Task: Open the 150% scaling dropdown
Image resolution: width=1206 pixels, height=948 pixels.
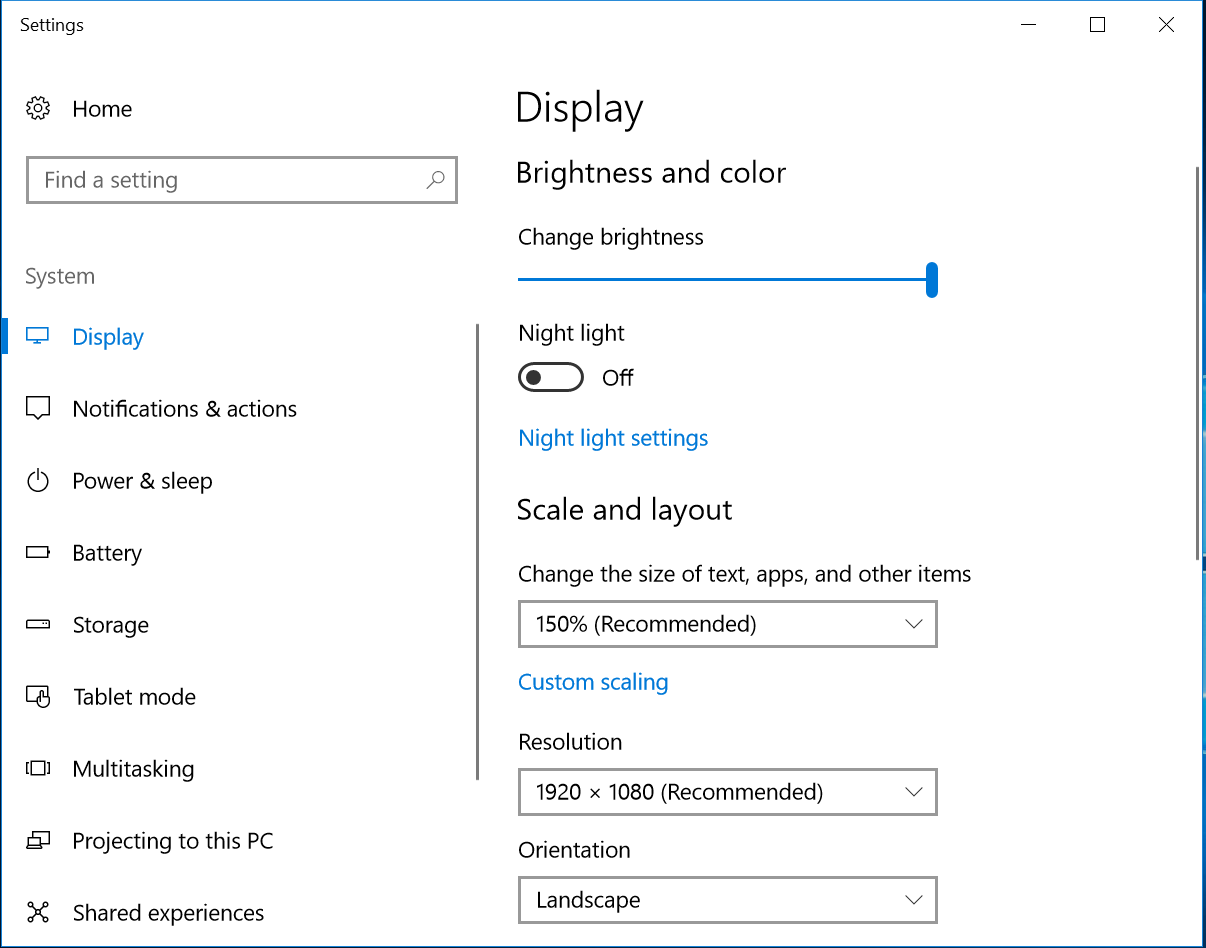Action: (x=727, y=624)
